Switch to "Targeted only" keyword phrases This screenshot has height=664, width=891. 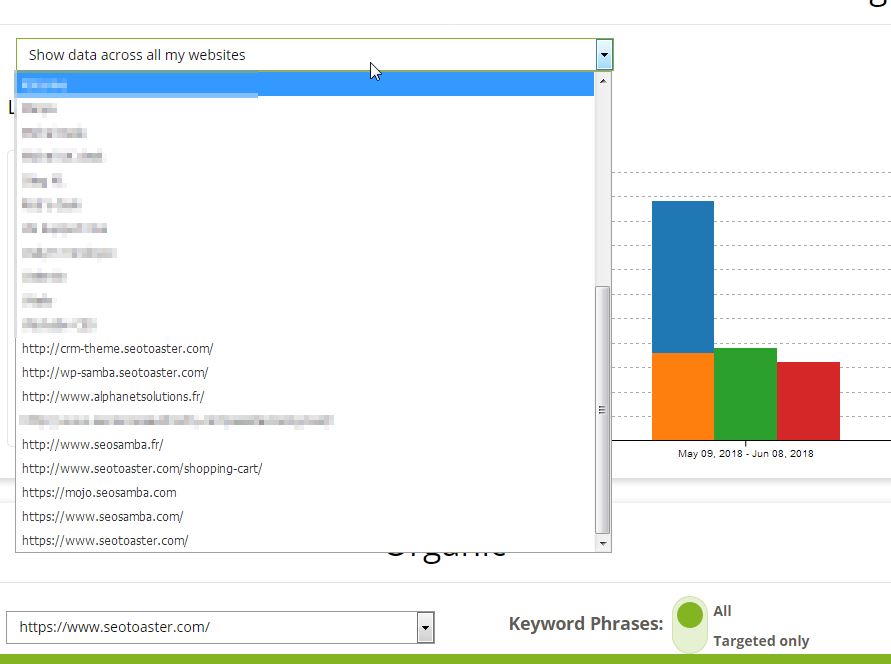point(760,641)
